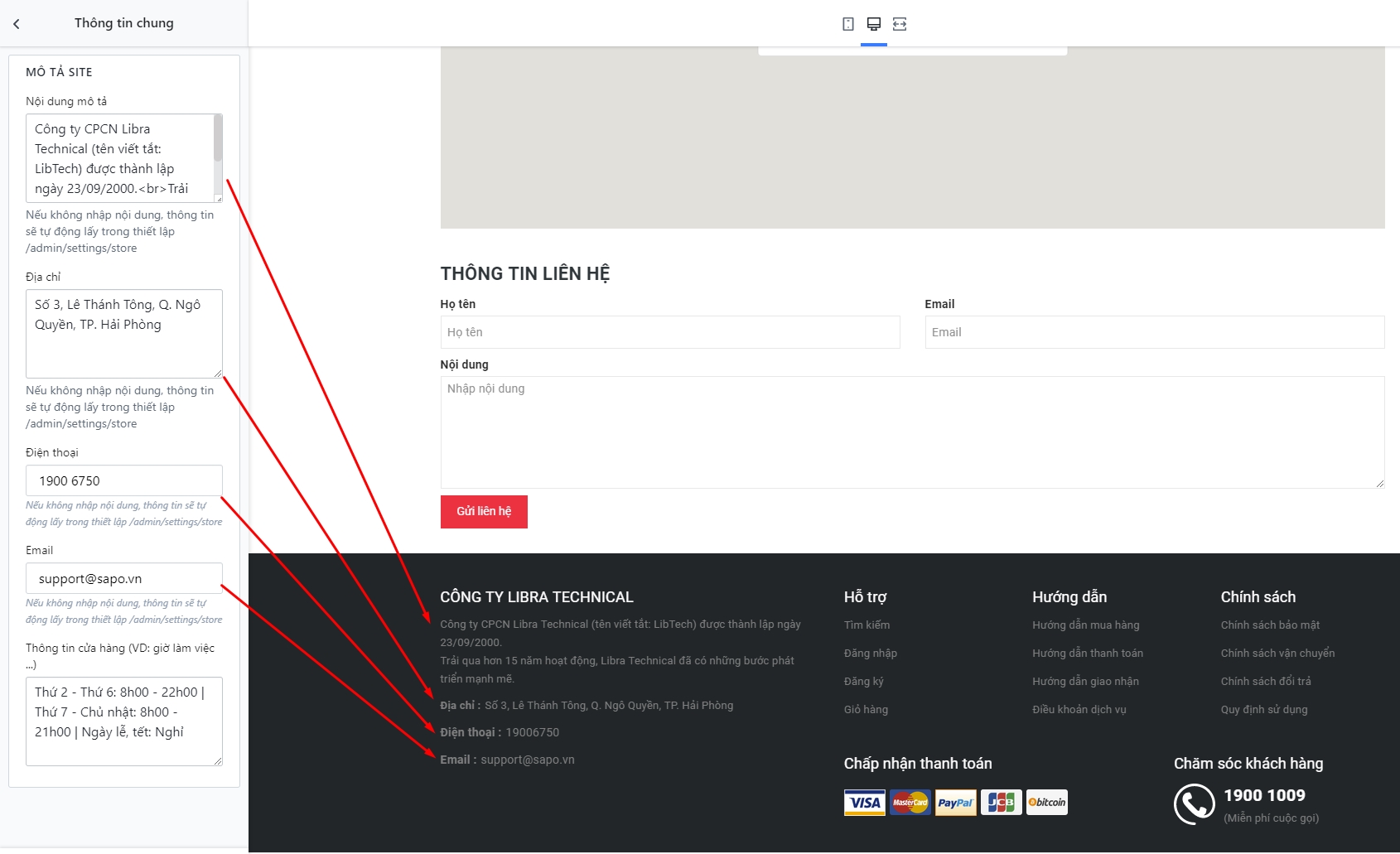Click the Thông tin cửa hàng textarea

pos(124,721)
